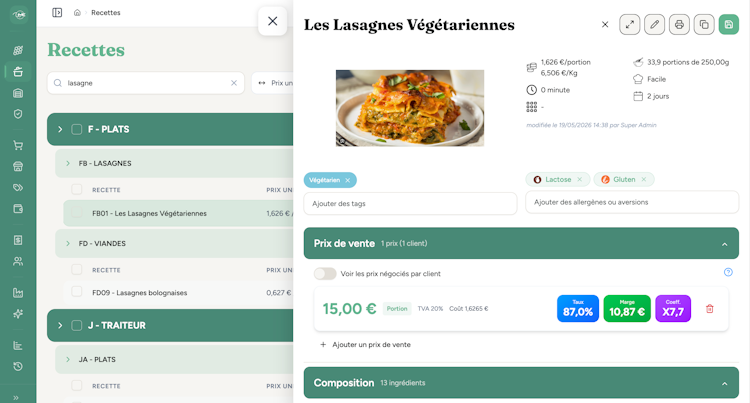Open the shopping cart sidebar icon
750x403 pixels.
pyautogui.click(x=18, y=145)
